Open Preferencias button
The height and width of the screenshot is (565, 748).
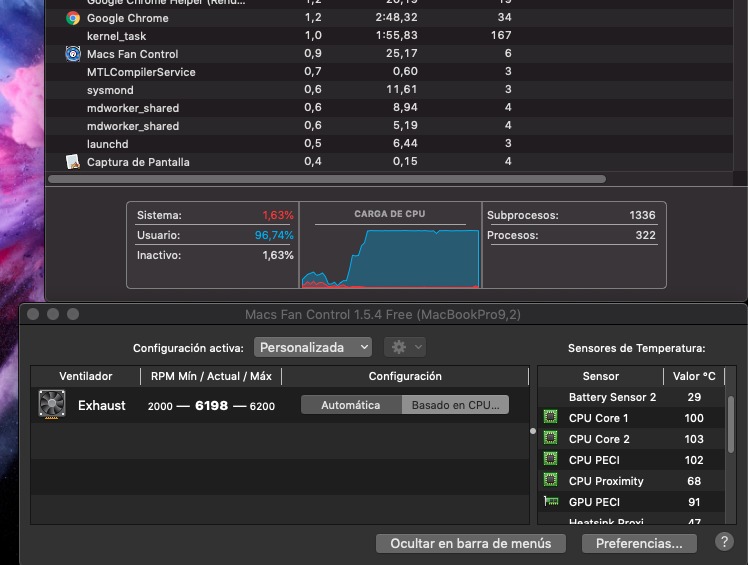click(x=639, y=543)
